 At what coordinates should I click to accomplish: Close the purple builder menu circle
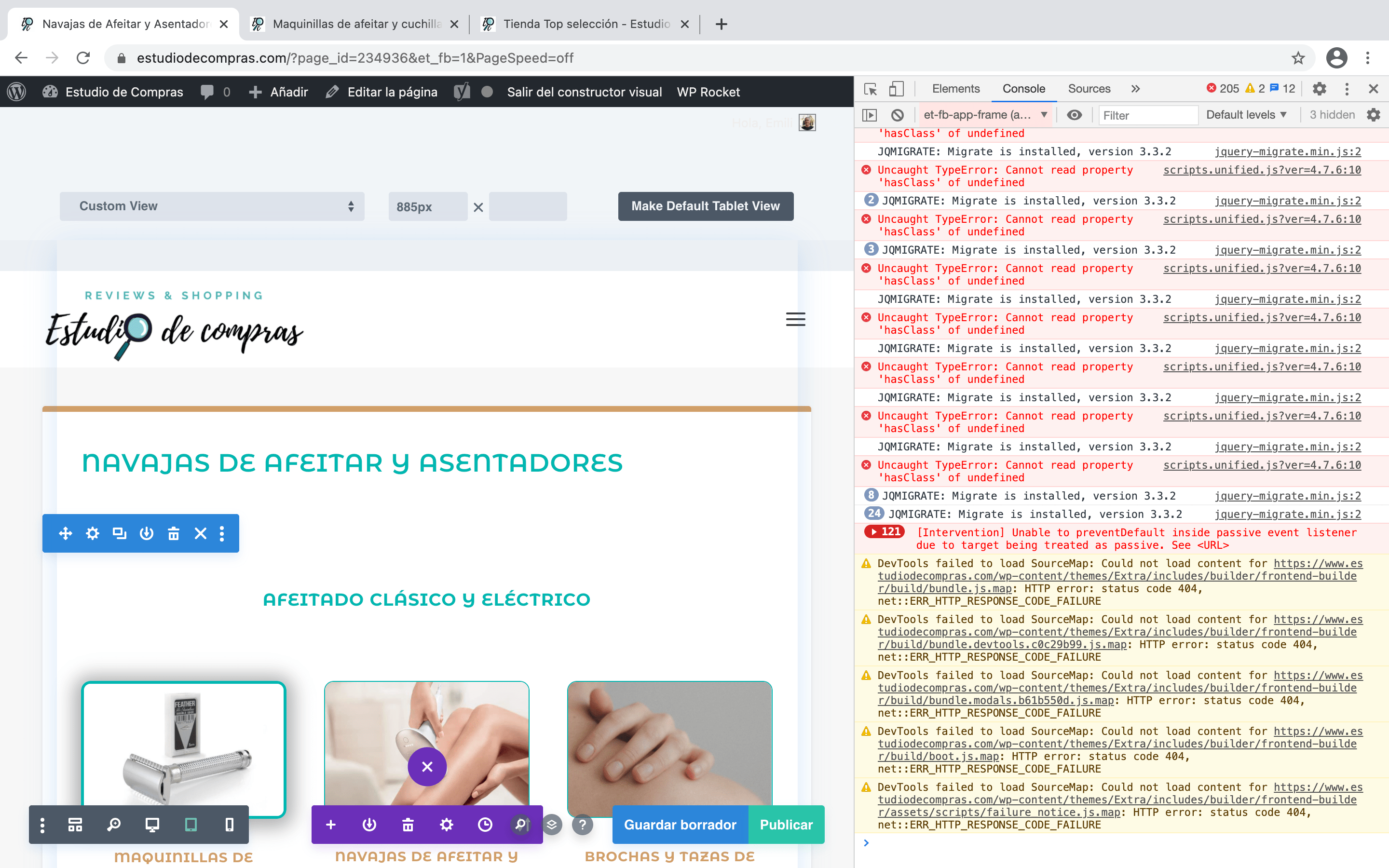(x=427, y=766)
